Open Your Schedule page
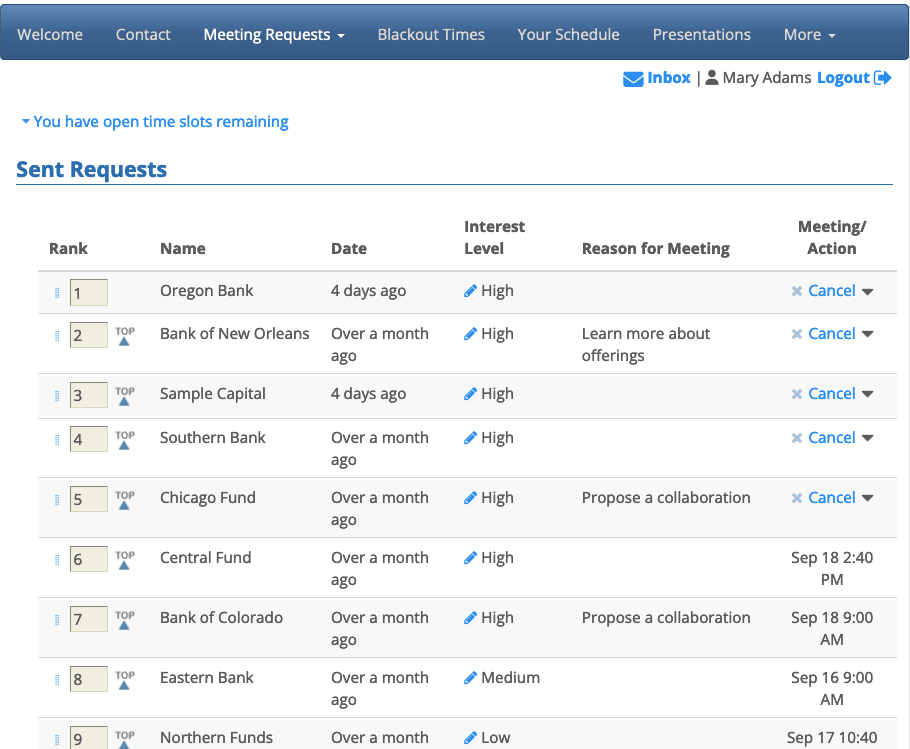The width and height of the screenshot is (910, 749). 568,34
